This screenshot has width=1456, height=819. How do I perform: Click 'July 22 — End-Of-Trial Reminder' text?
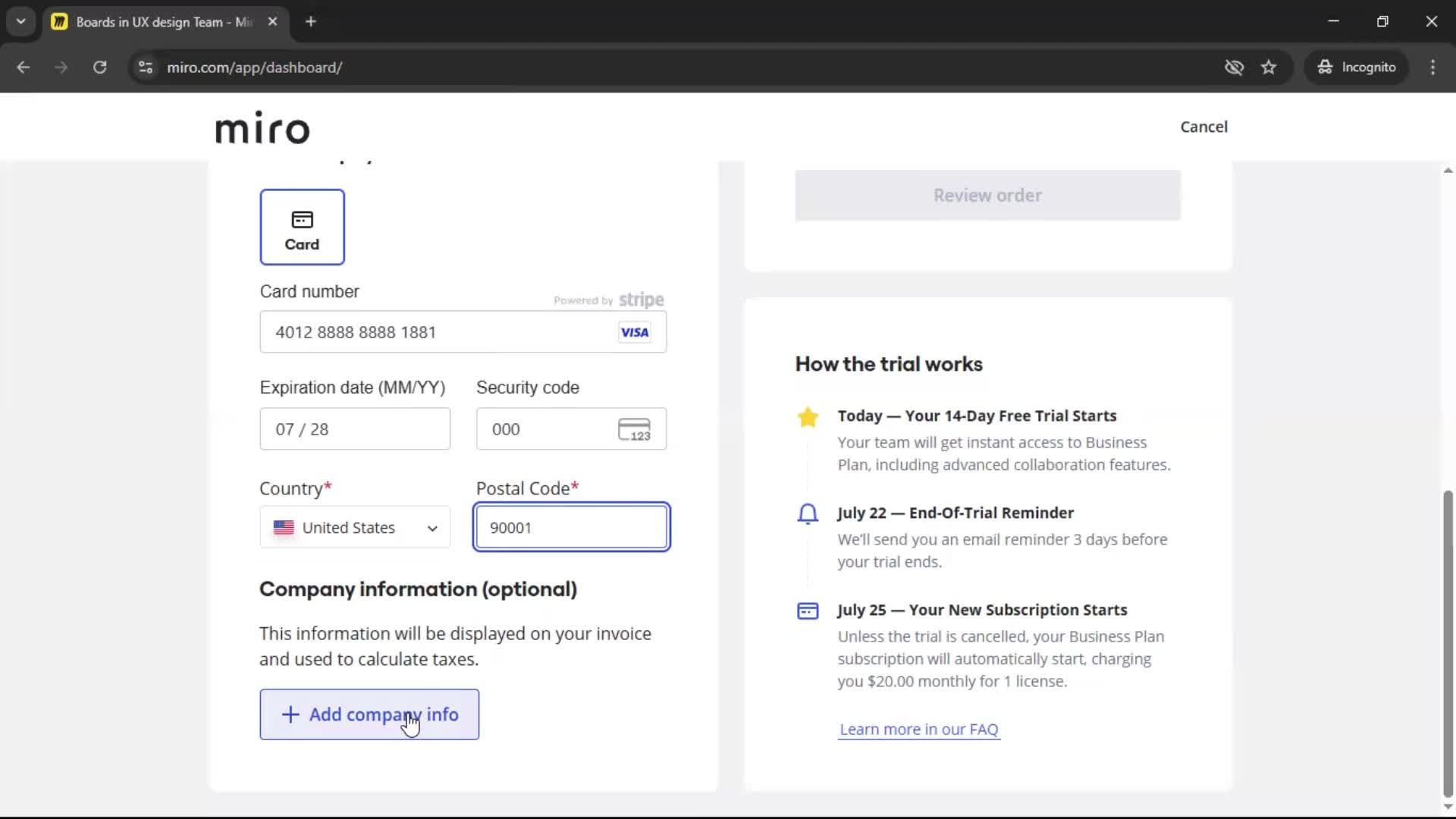pos(955,513)
